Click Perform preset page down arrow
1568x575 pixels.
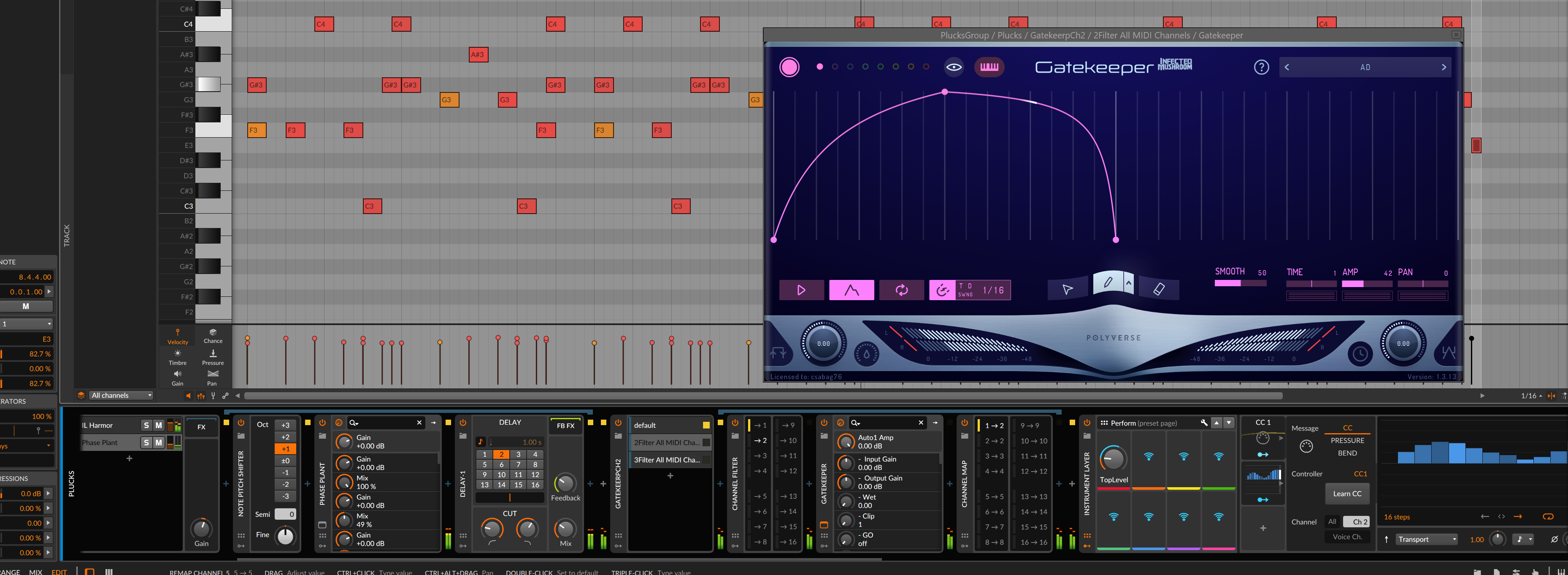[1229, 423]
